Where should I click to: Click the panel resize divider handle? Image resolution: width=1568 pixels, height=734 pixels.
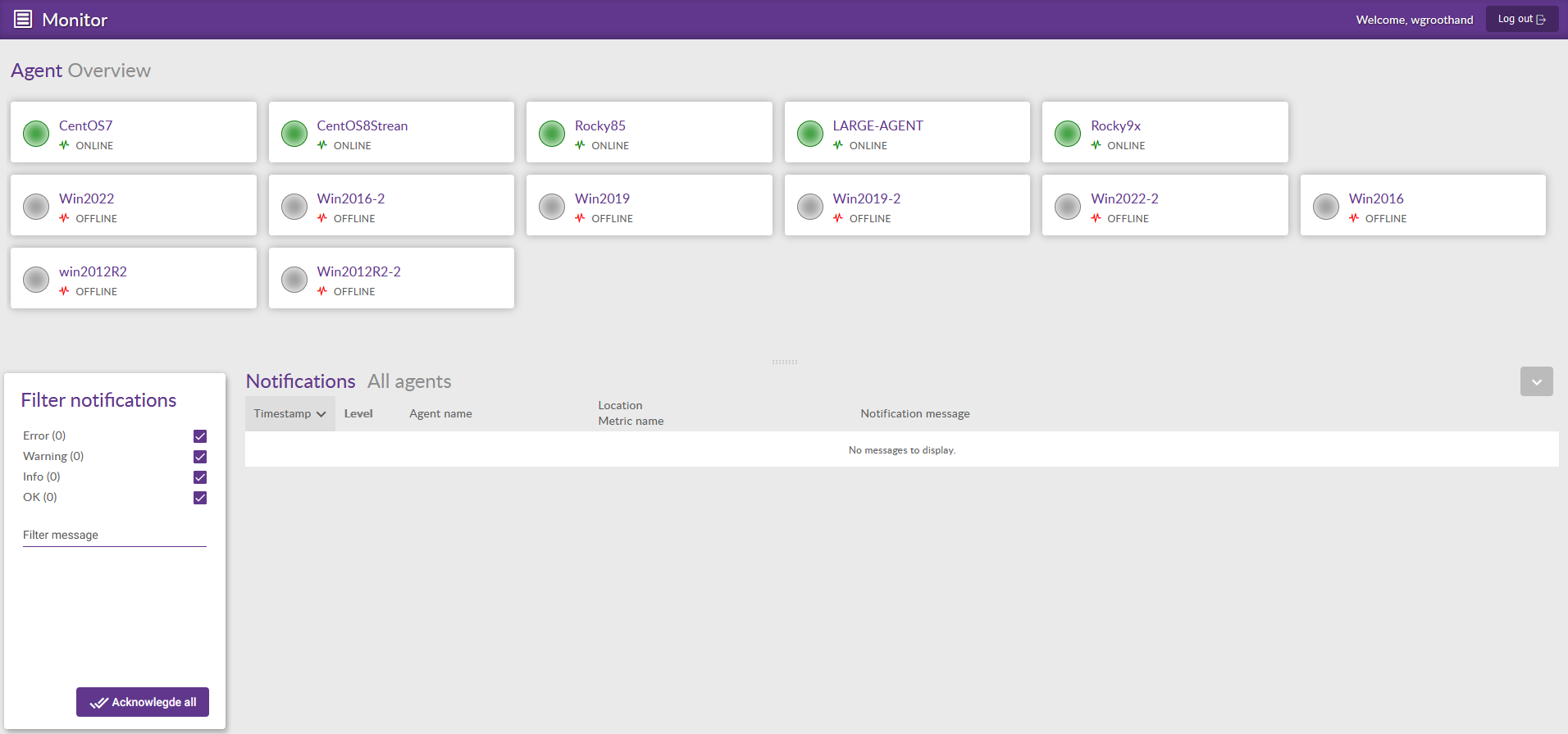tap(784, 362)
